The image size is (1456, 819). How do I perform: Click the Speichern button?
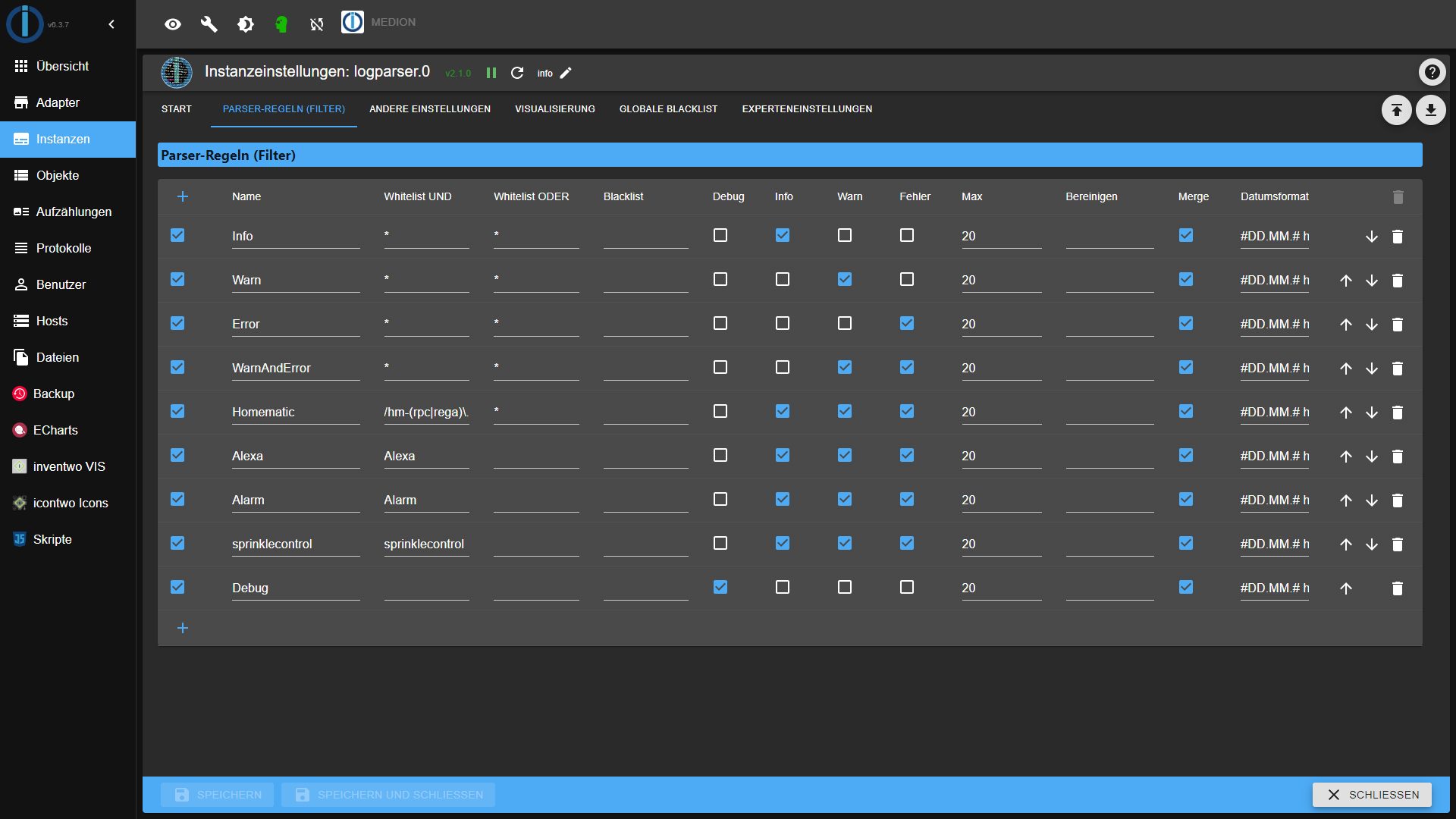tap(218, 795)
